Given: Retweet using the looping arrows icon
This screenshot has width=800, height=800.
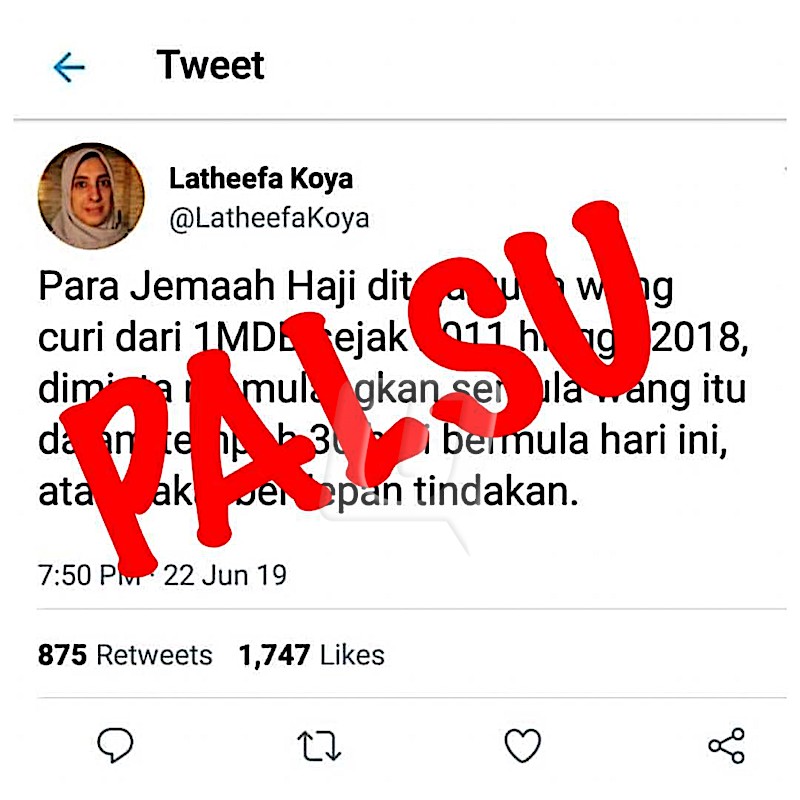Looking at the screenshot, I should [x=319, y=746].
